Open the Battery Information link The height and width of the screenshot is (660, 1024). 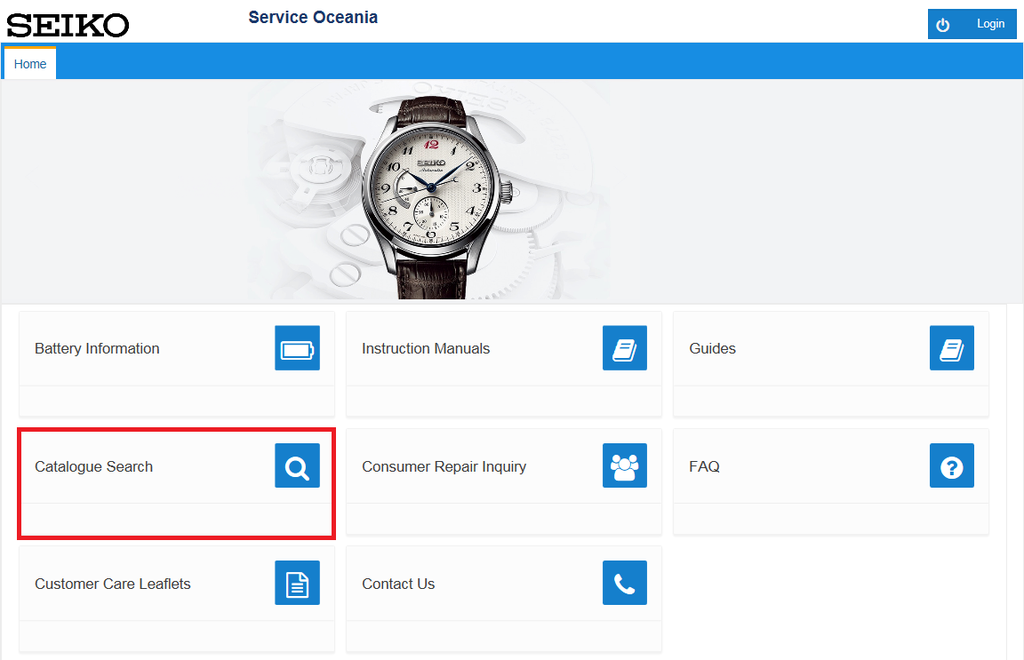click(97, 349)
